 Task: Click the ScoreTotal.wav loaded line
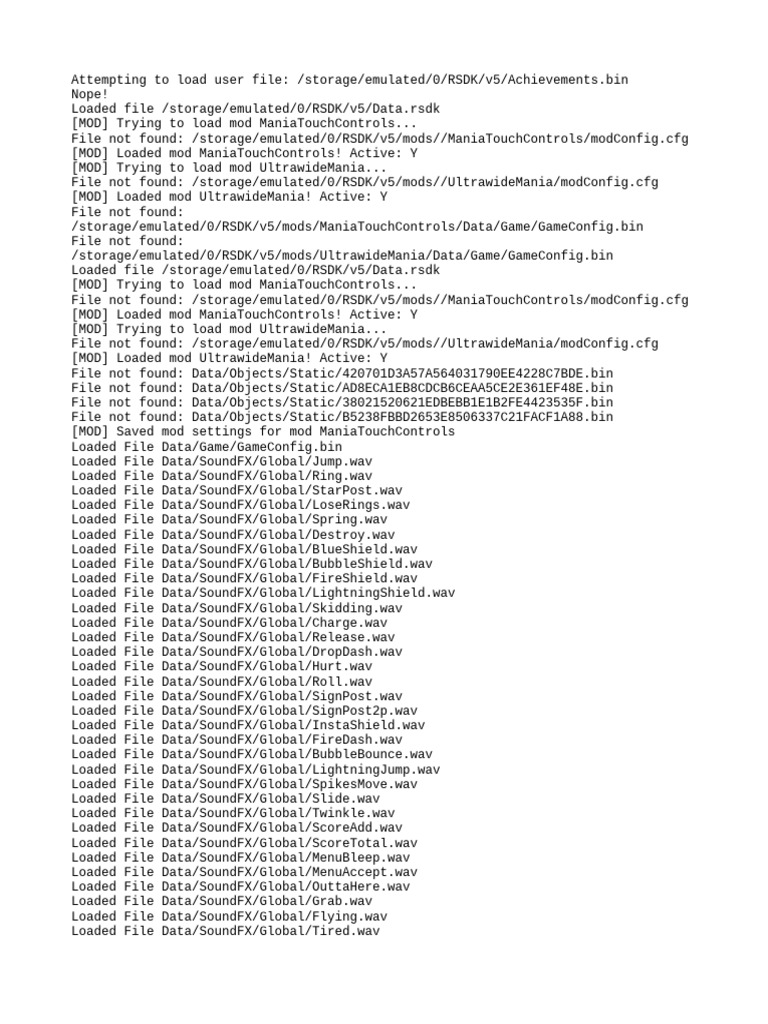(x=244, y=843)
